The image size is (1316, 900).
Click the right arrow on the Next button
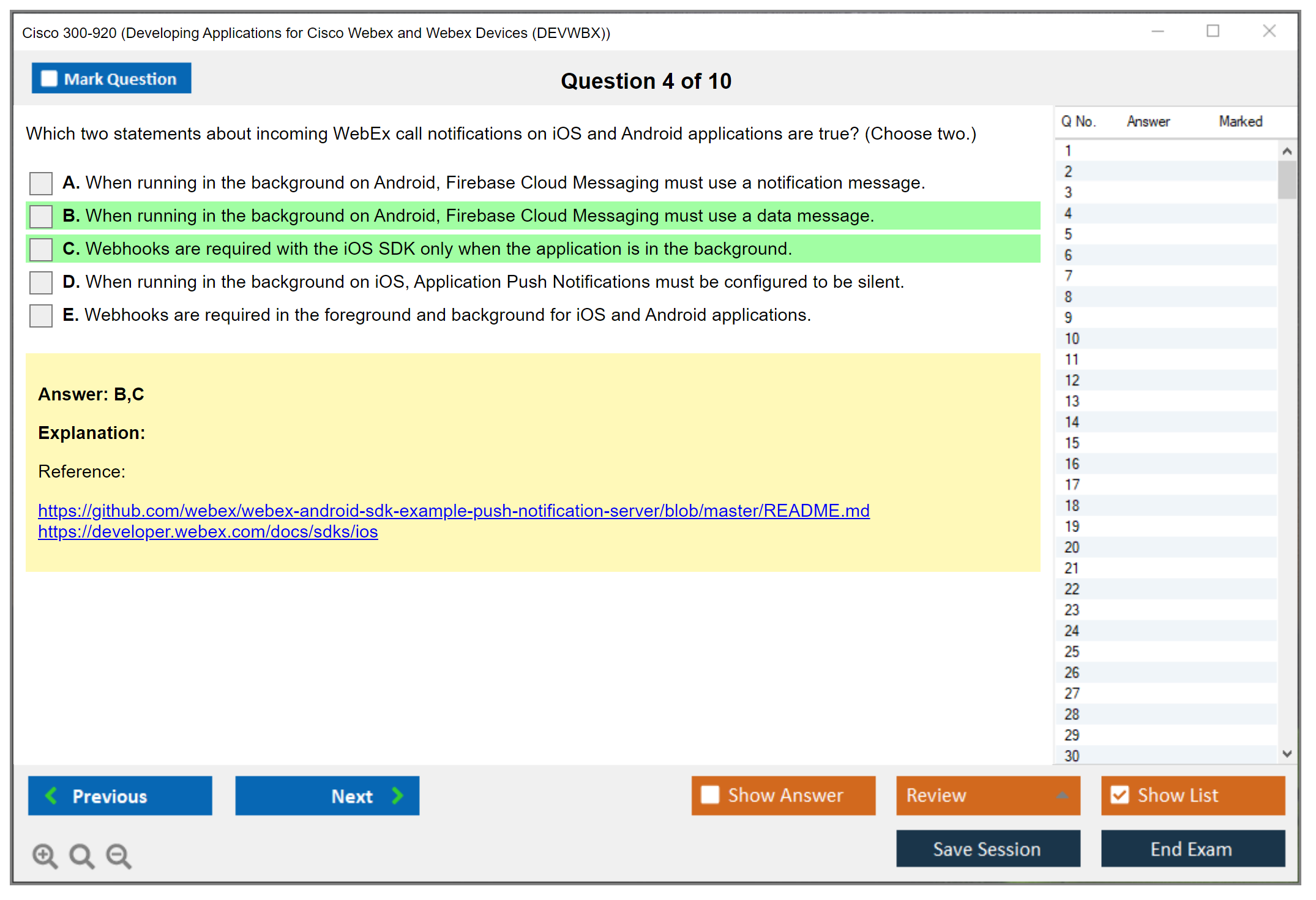397,795
